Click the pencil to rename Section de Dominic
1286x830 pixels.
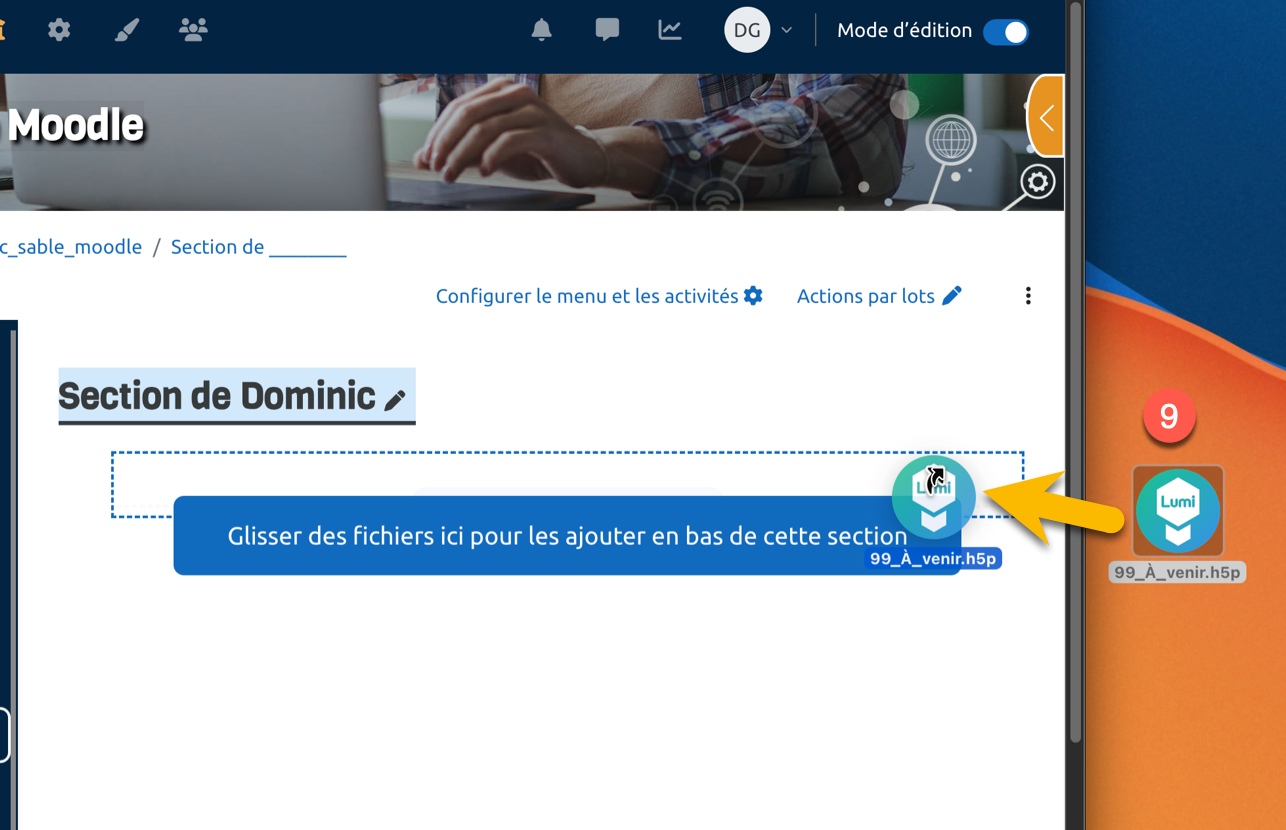(x=395, y=400)
